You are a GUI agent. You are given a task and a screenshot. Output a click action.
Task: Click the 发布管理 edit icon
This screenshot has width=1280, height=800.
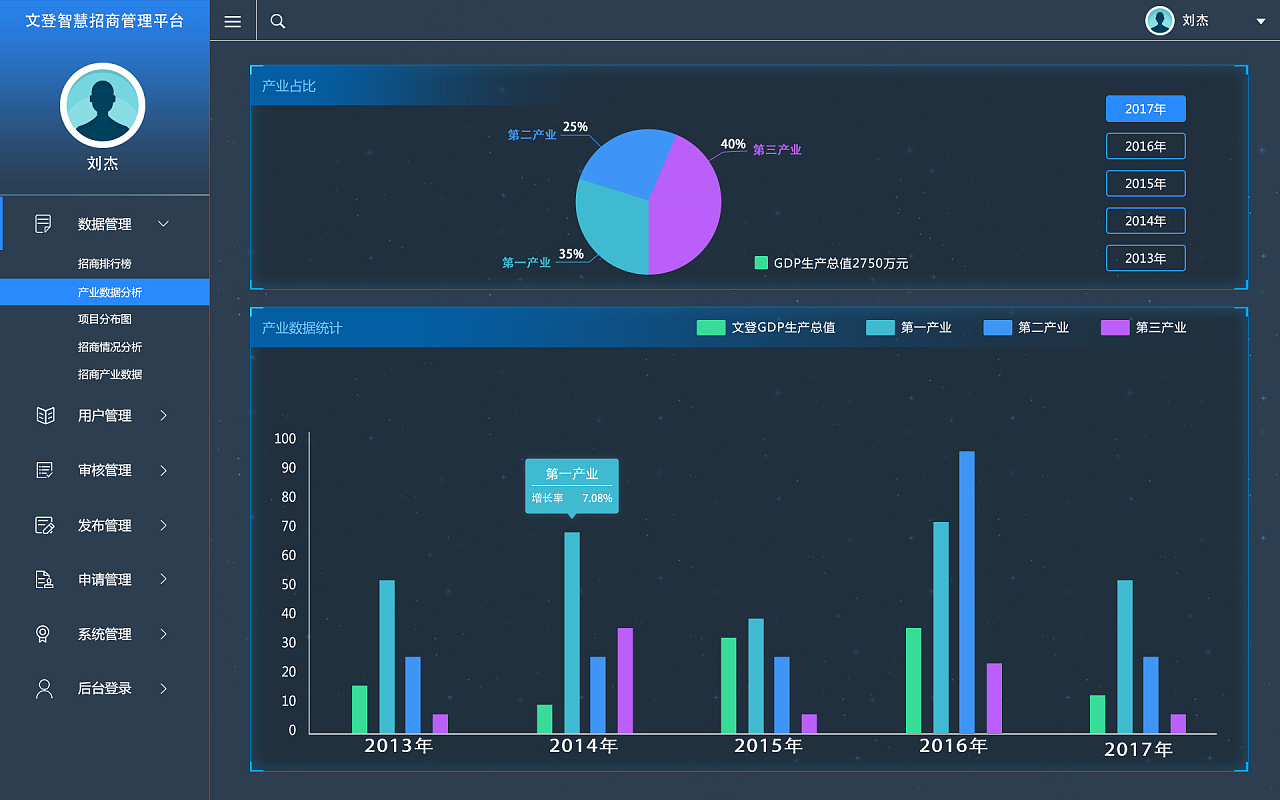tap(44, 525)
